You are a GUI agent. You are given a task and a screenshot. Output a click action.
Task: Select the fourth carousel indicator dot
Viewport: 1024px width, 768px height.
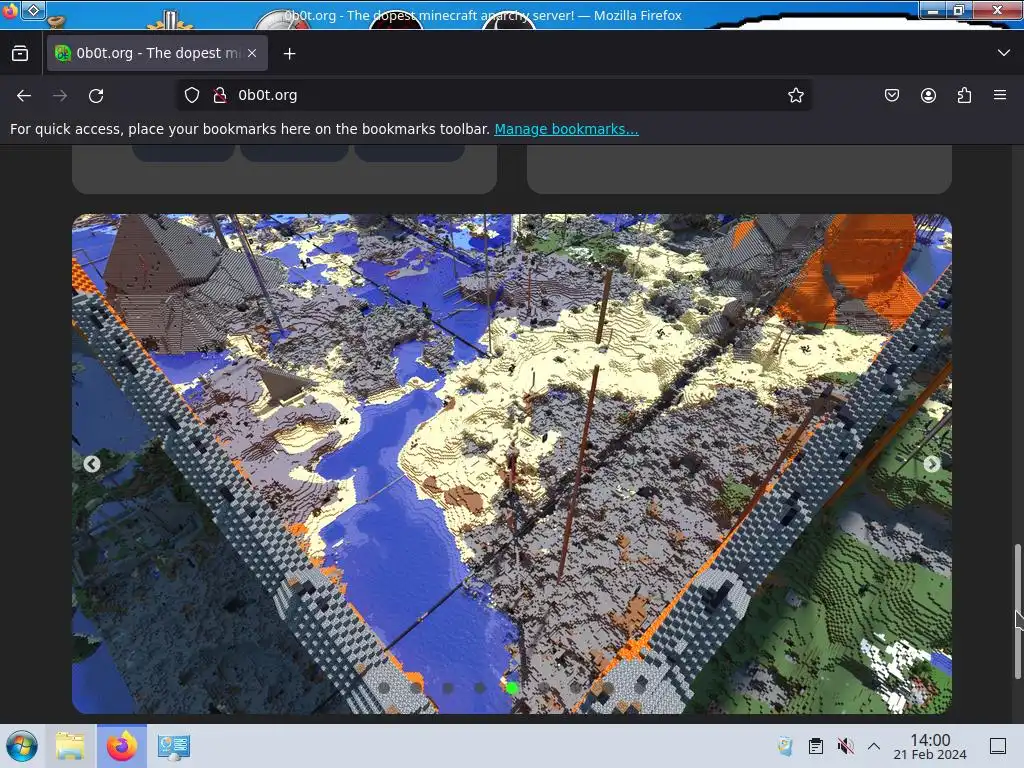coord(480,688)
